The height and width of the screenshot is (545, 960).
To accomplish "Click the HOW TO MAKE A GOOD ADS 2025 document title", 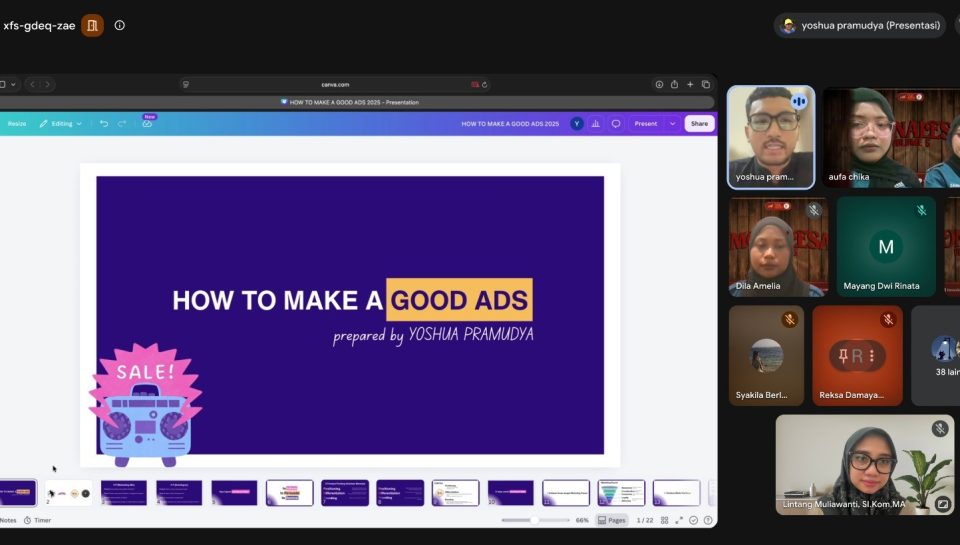I will point(510,124).
